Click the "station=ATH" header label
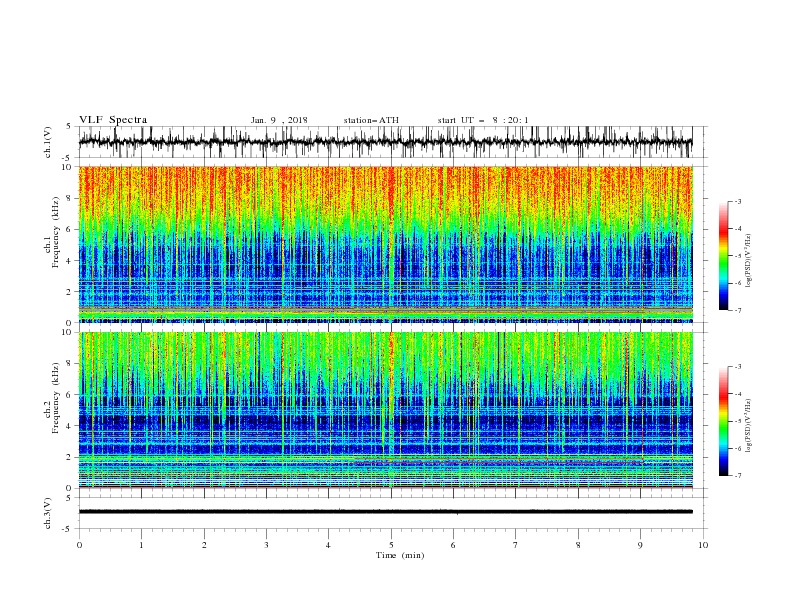Screen dimensions: 792x612 coord(371,120)
